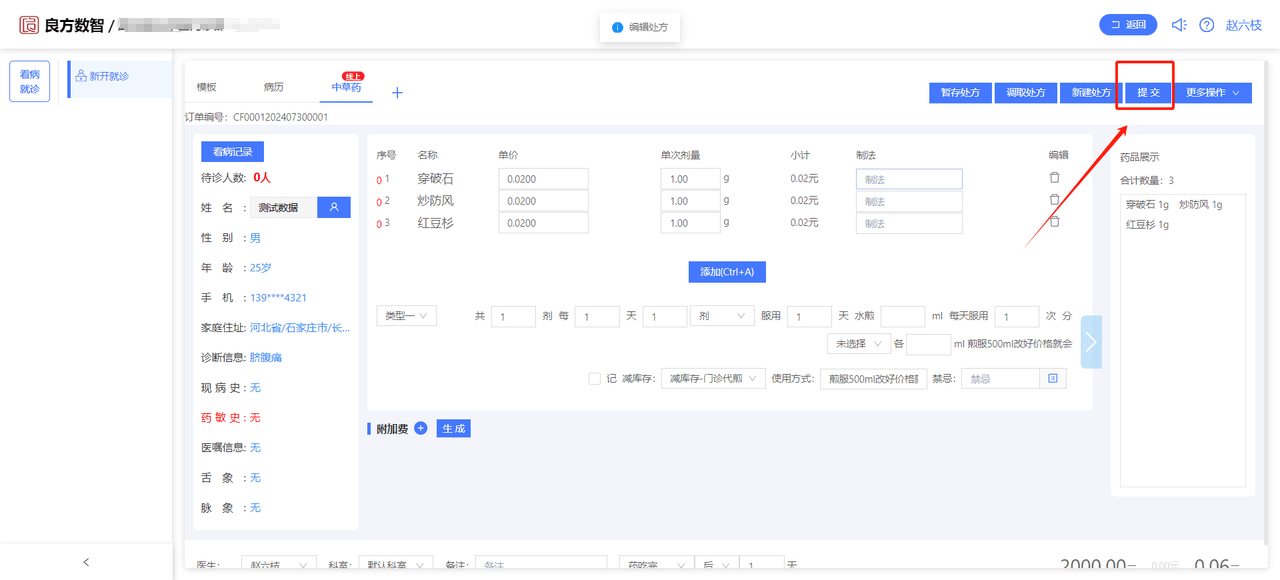Open the 类型一 dropdown
The image size is (1280, 580).
pyautogui.click(x=407, y=315)
